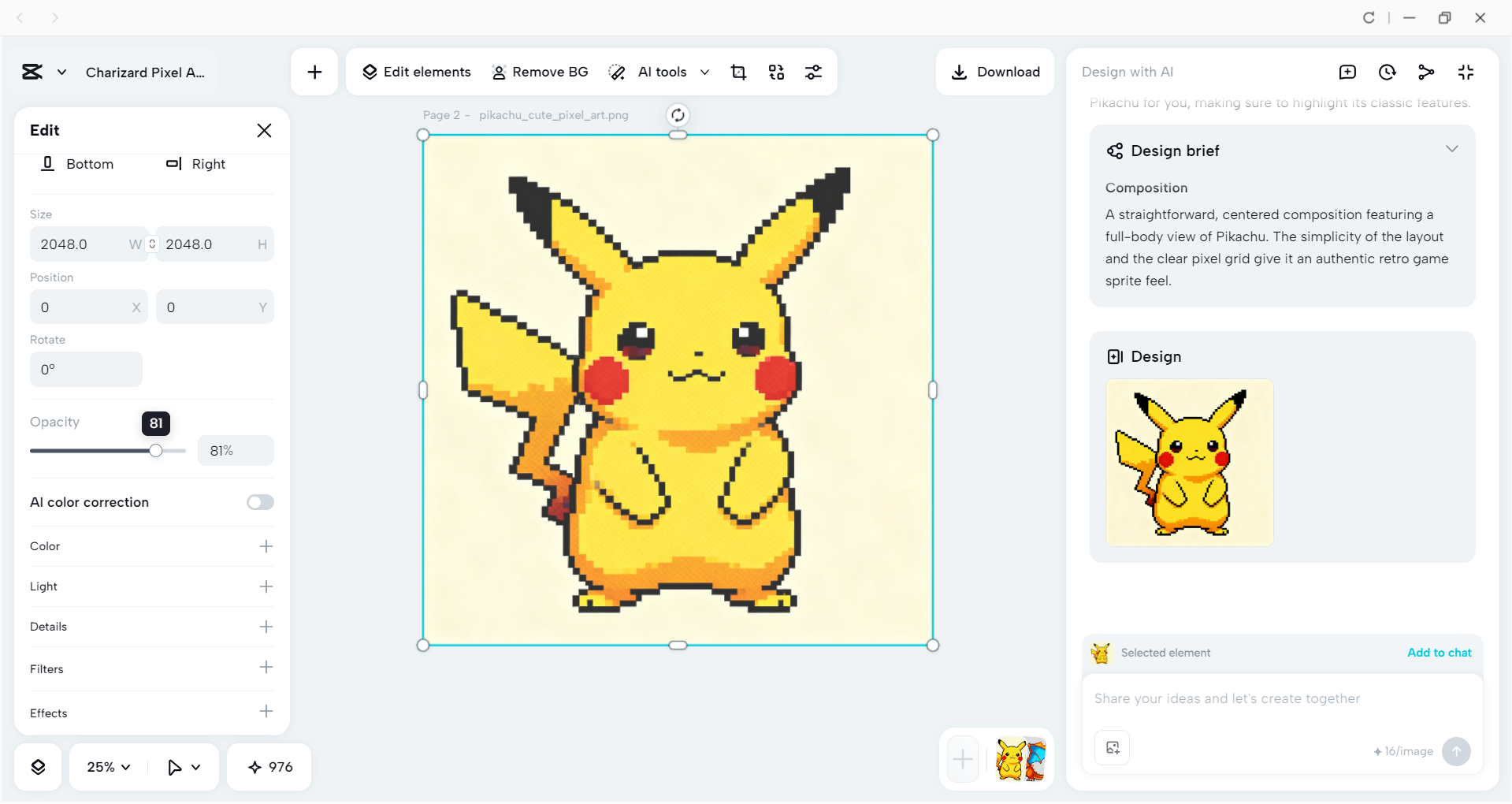The image size is (1512, 804).
Task: Open the 25% zoom level dropdown
Action: pyautogui.click(x=106, y=766)
